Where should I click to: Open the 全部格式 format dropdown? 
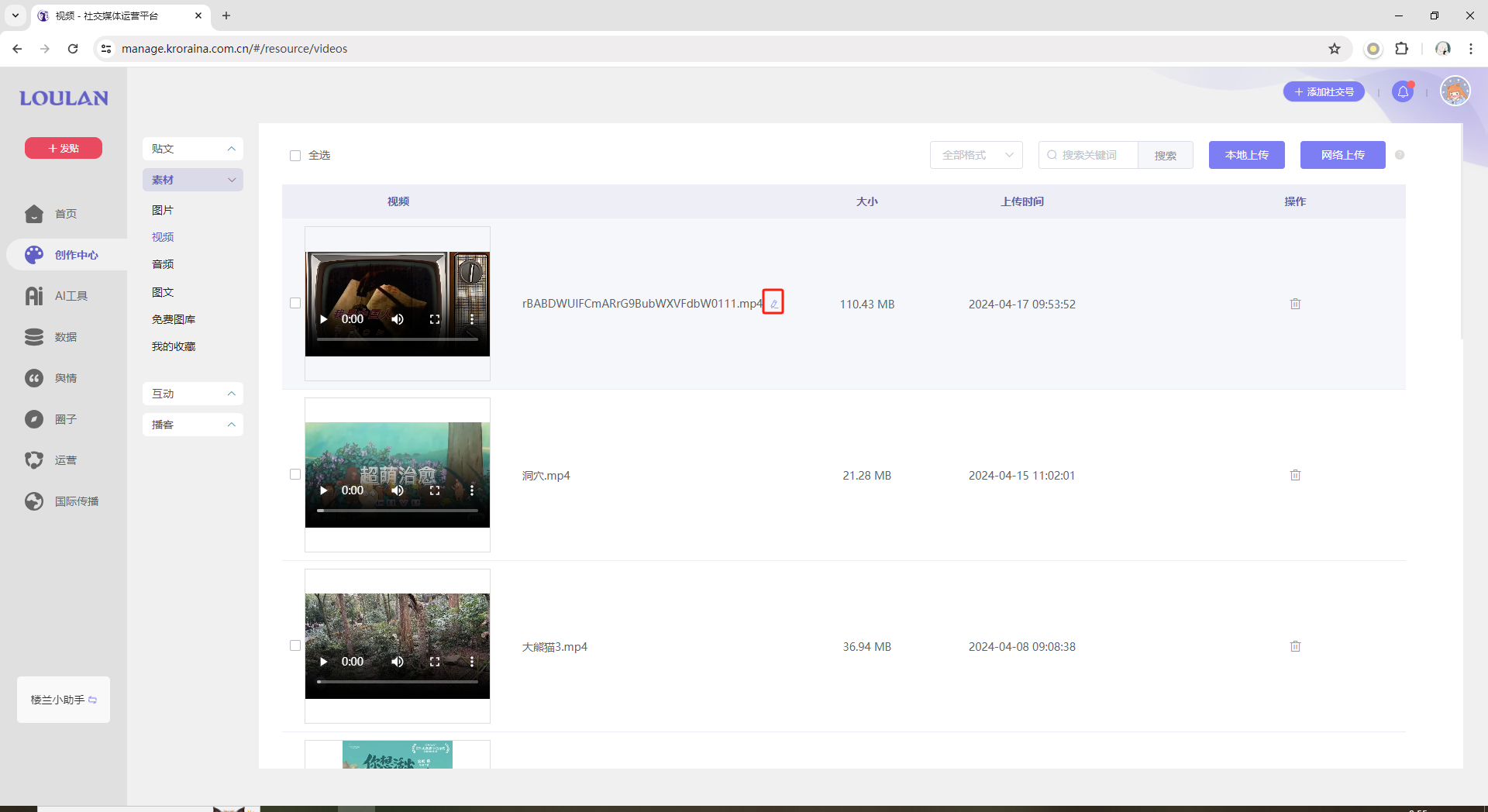976,155
